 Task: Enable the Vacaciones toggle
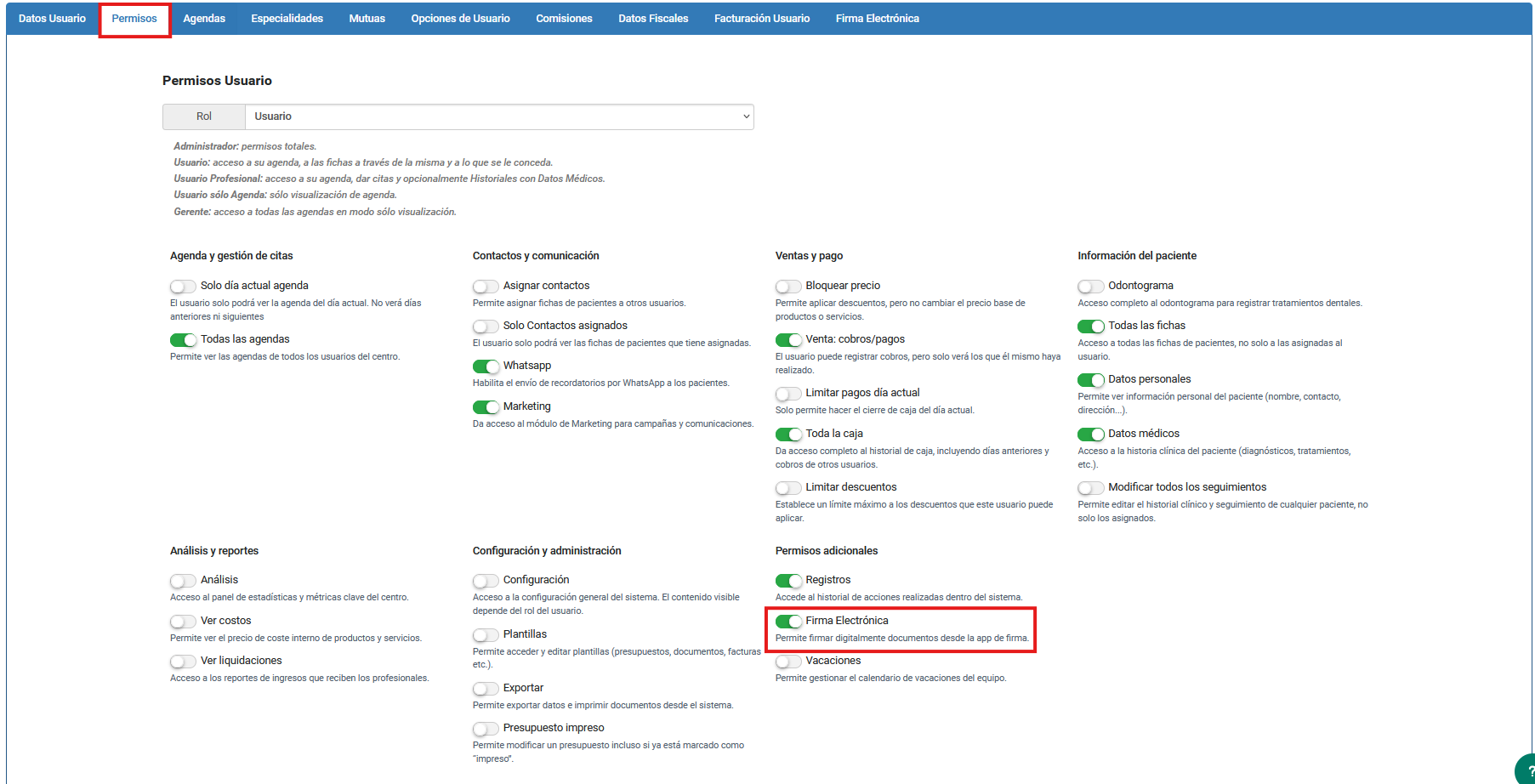pos(788,662)
